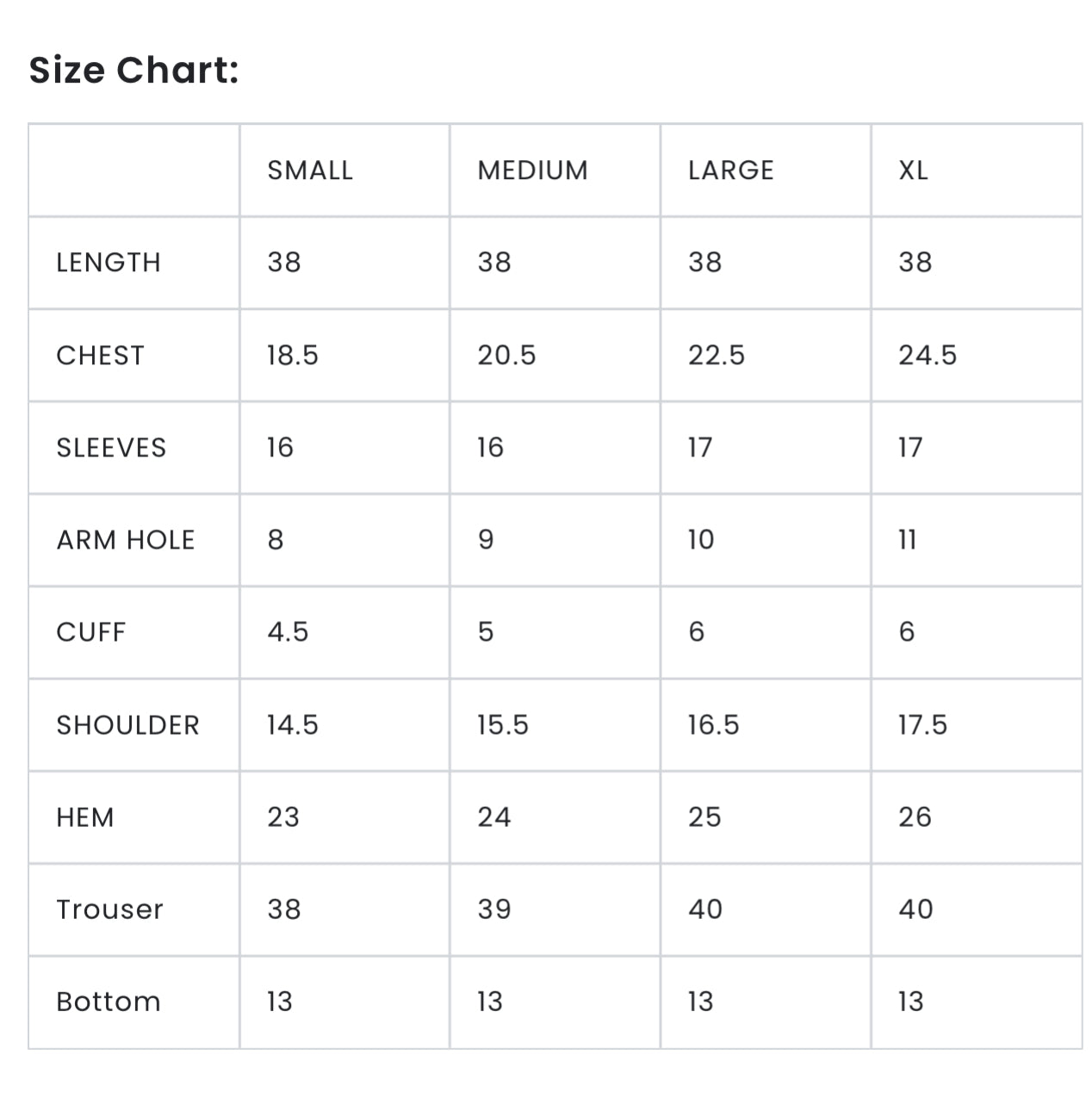Click the LENGTH row label
The image size is (1092, 1111).
coord(109,263)
